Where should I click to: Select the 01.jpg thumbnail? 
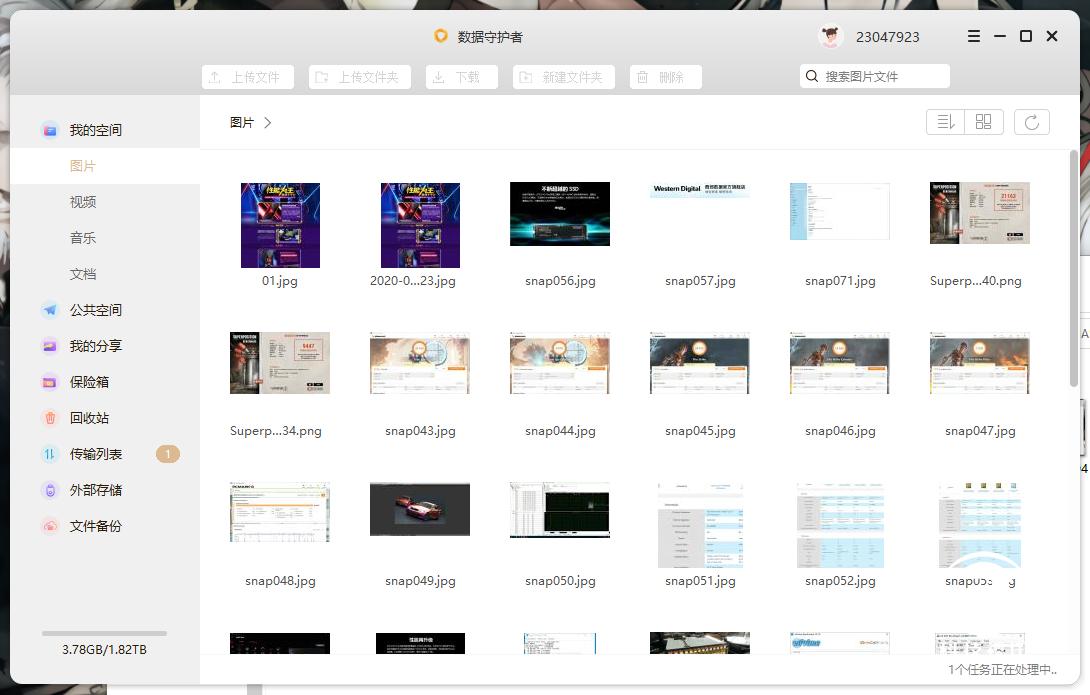pyautogui.click(x=280, y=225)
